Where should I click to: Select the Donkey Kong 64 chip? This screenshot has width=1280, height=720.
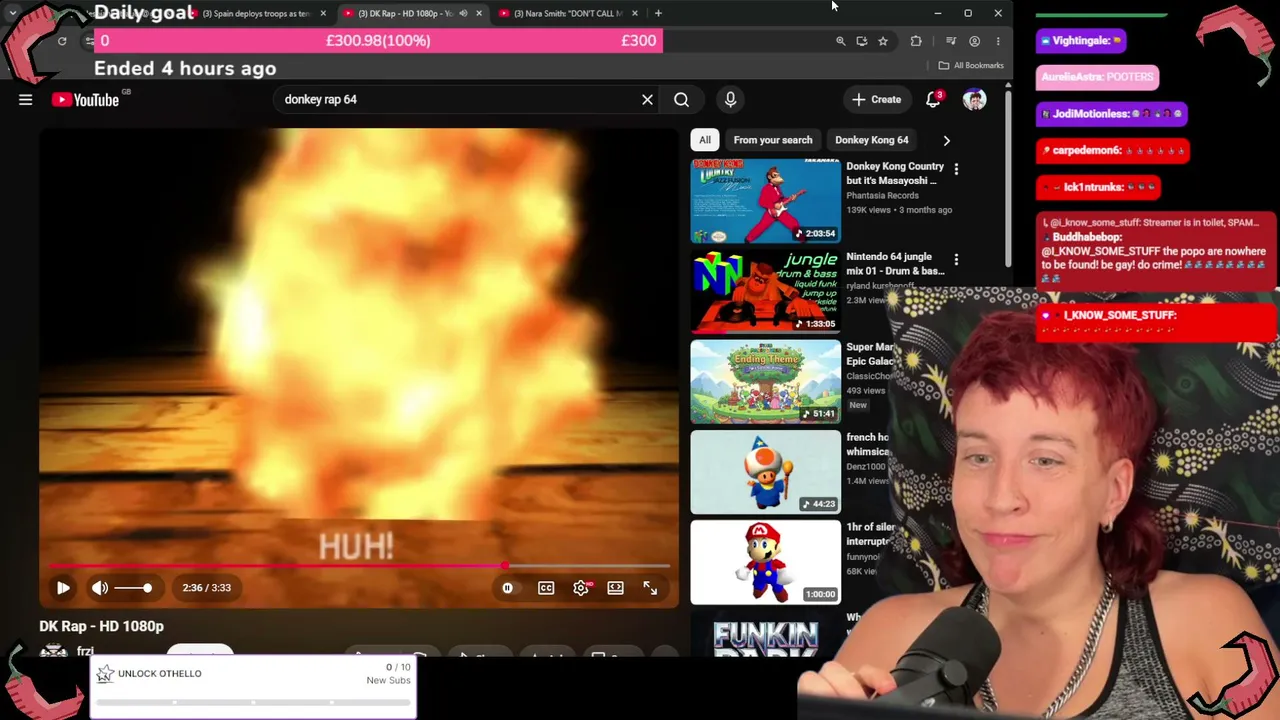point(872,140)
